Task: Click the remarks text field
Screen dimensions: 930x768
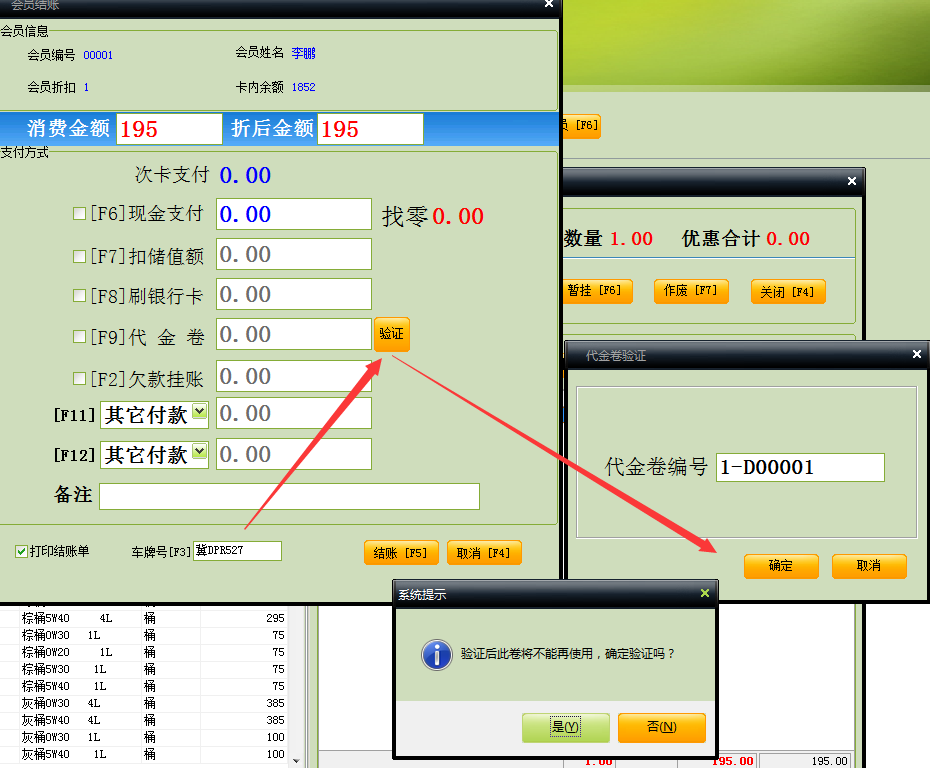Action: [x=289, y=496]
